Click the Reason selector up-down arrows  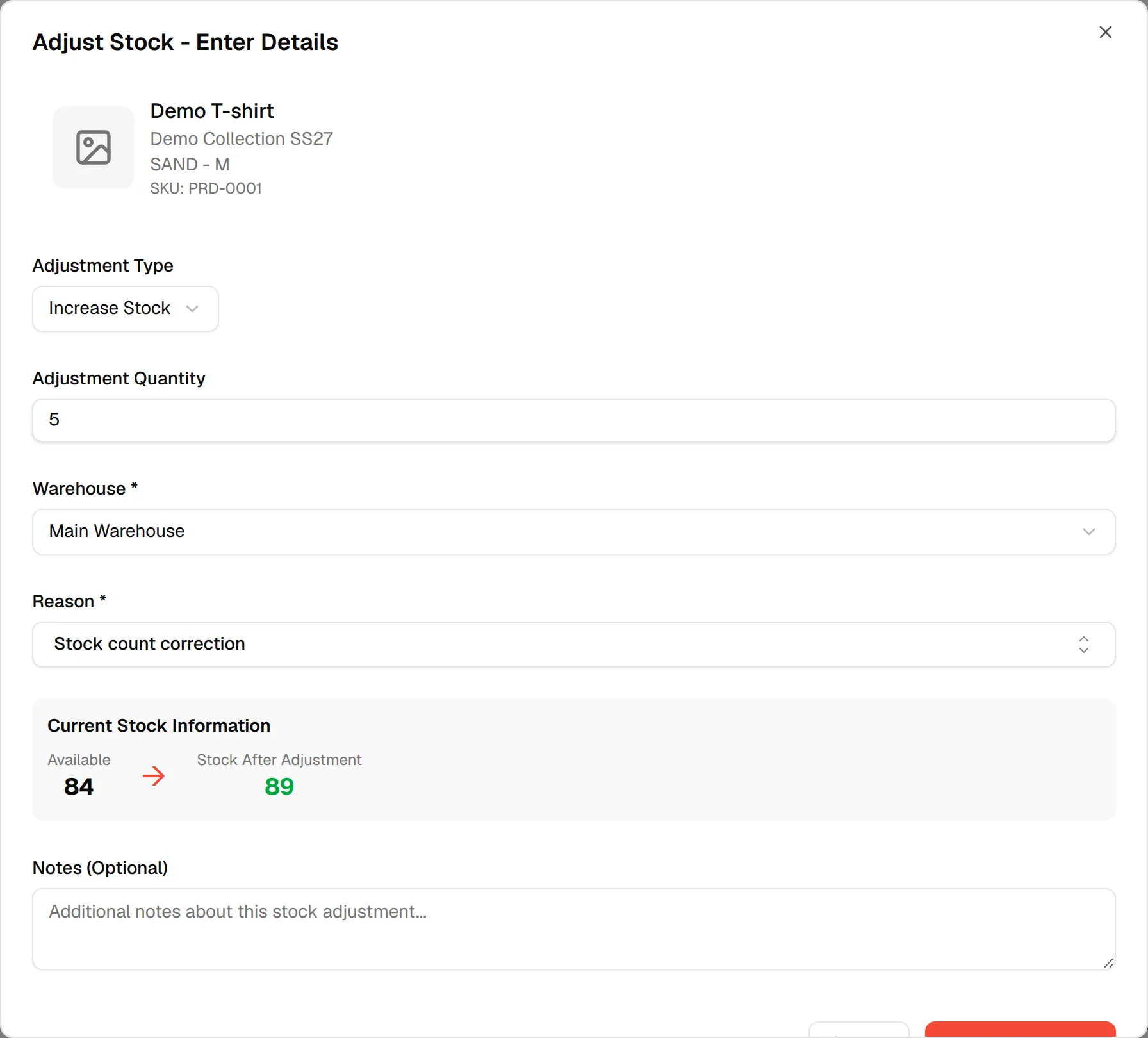tap(1083, 645)
